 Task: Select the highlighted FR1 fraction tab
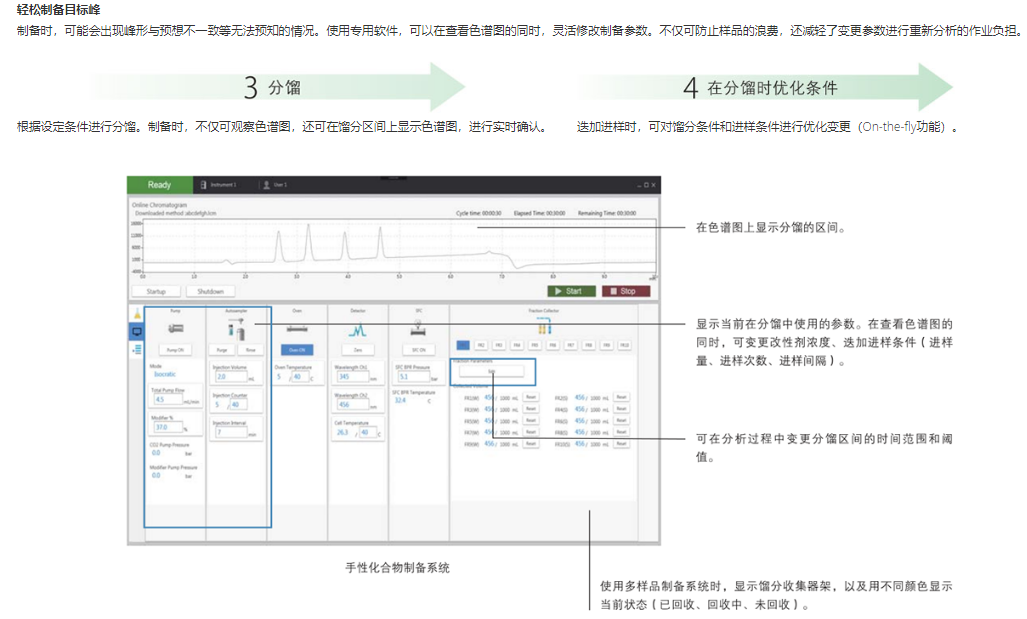click(463, 345)
